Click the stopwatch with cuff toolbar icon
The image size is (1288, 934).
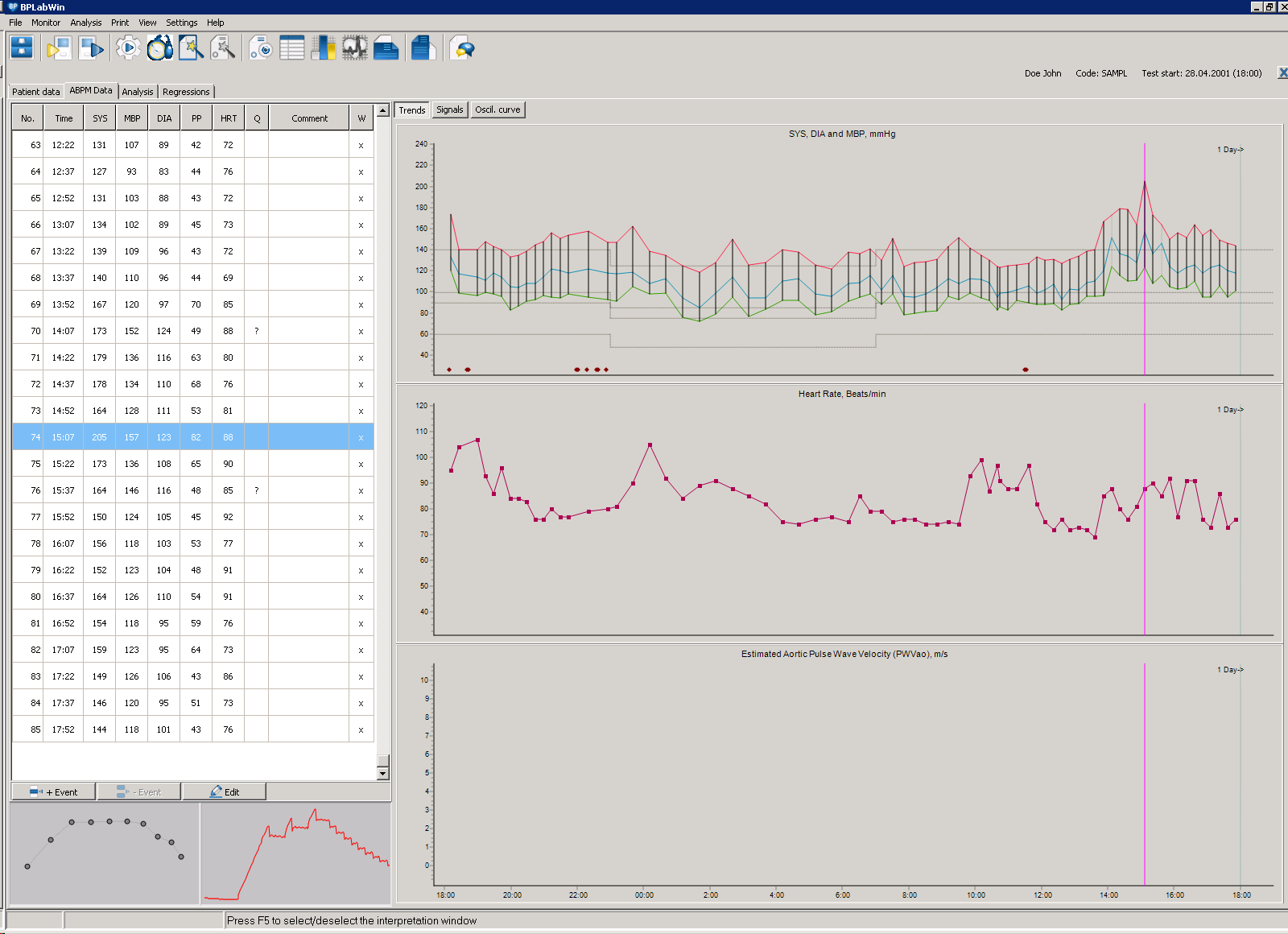159,48
